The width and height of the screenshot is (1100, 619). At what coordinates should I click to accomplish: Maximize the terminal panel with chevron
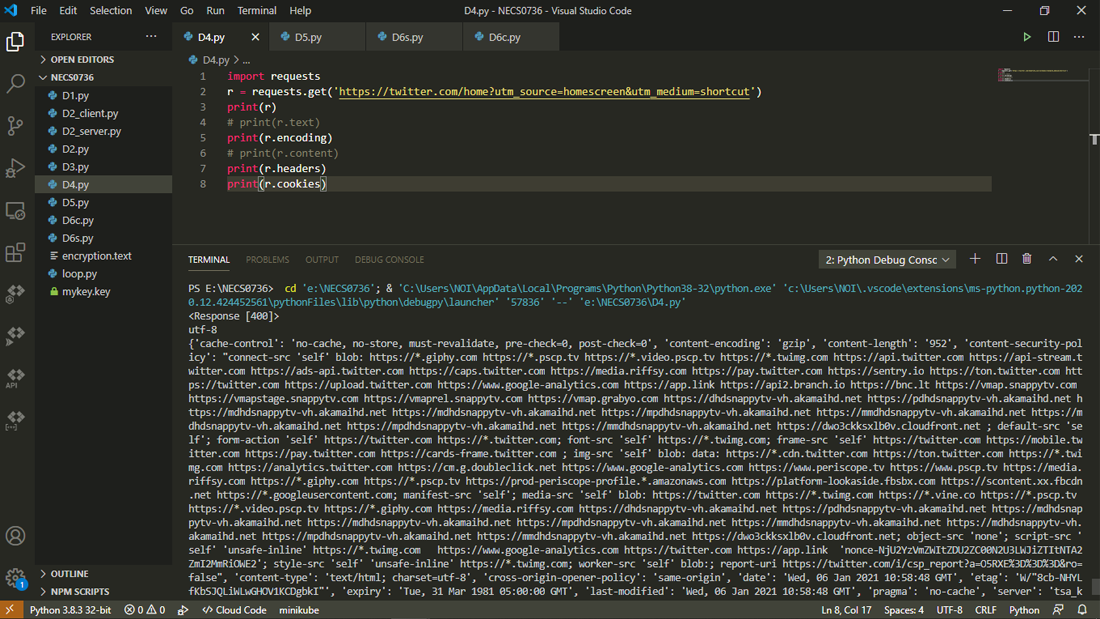(x=1053, y=259)
